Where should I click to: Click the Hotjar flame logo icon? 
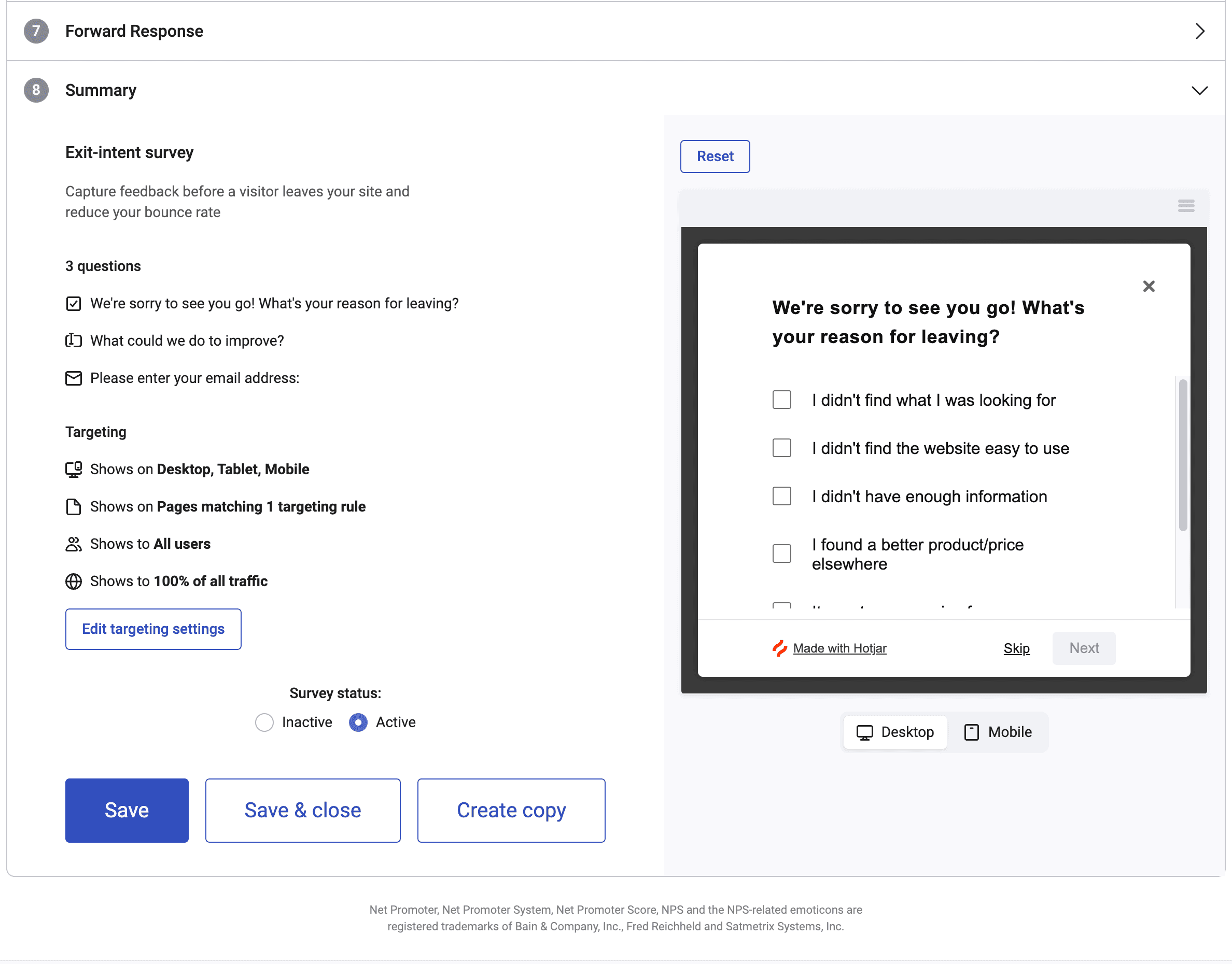(780, 648)
